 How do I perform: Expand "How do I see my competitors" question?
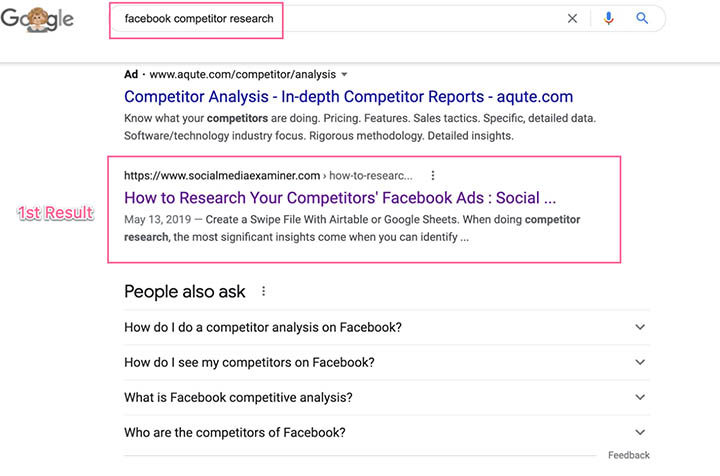640,362
